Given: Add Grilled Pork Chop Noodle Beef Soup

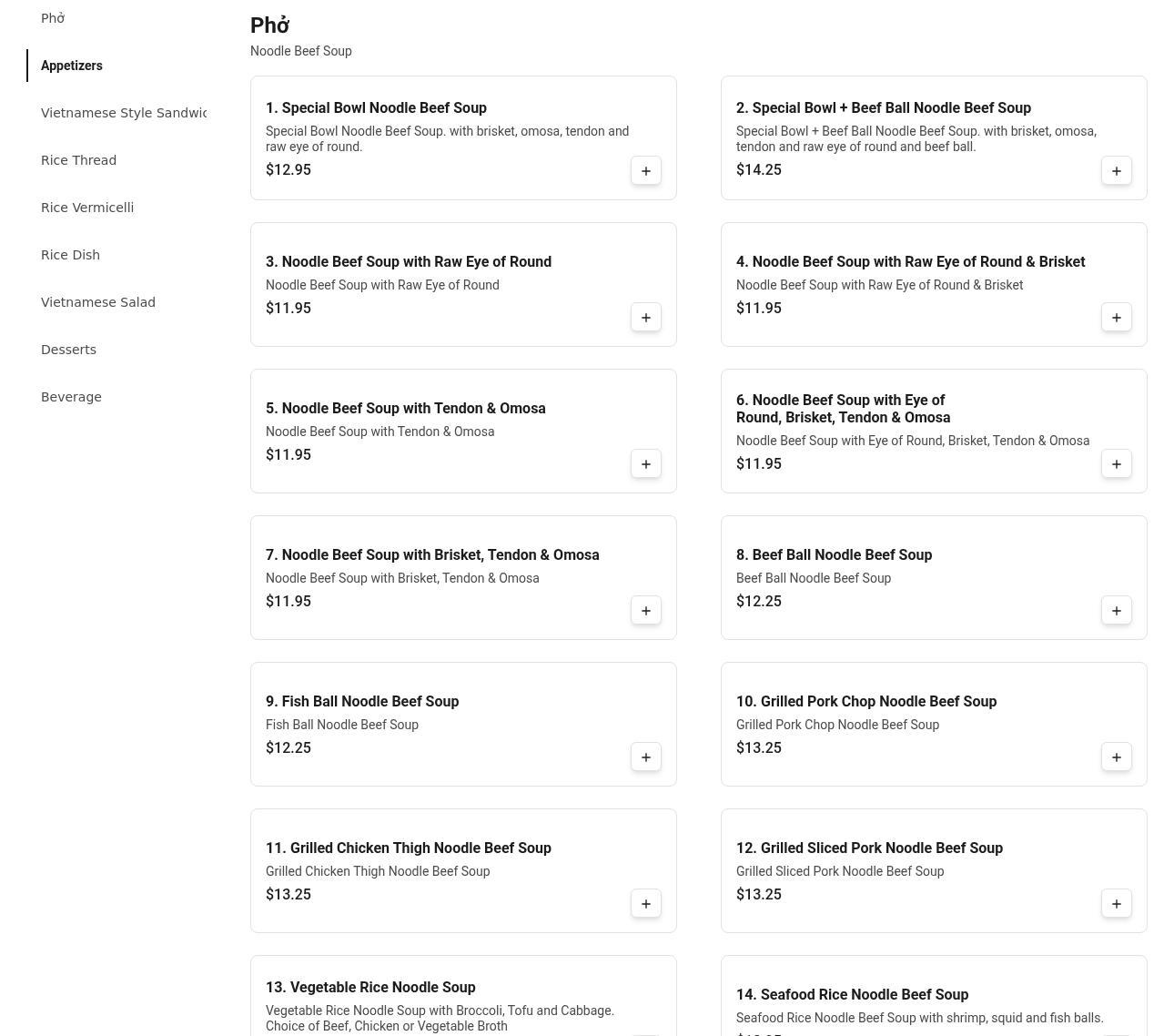Looking at the screenshot, I should (x=1117, y=757).
